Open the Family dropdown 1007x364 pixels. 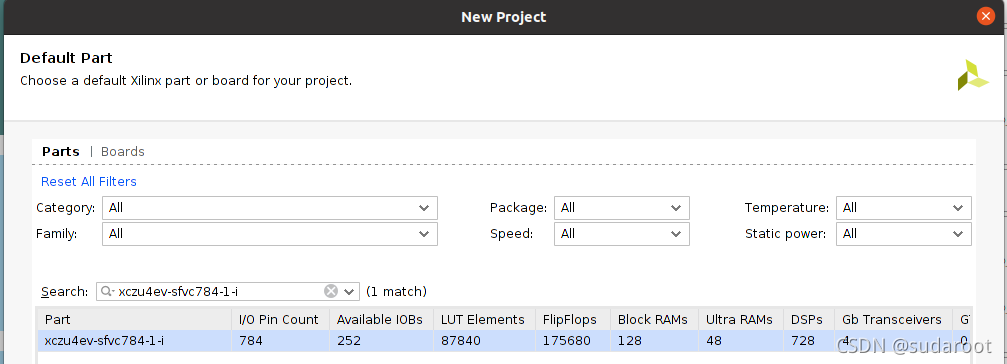click(x=270, y=234)
